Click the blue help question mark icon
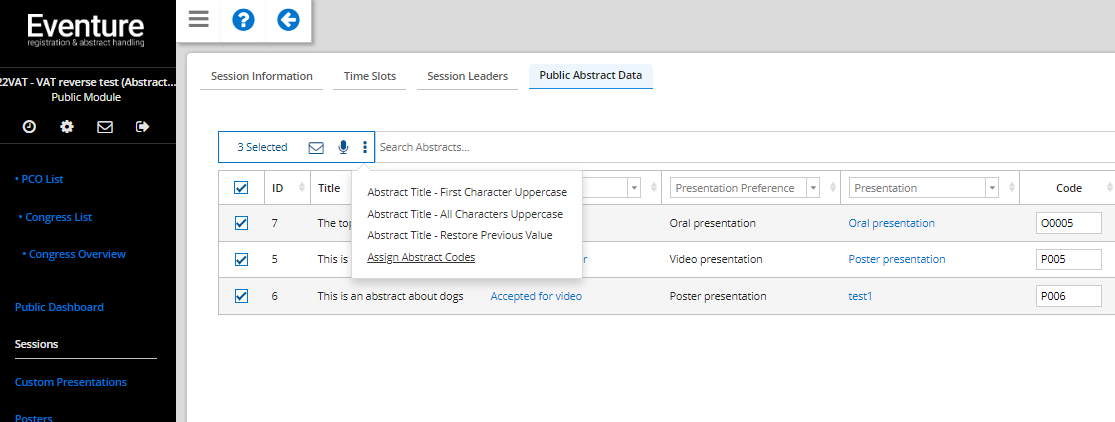The image size is (1115, 422). pyautogui.click(x=243, y=20)
